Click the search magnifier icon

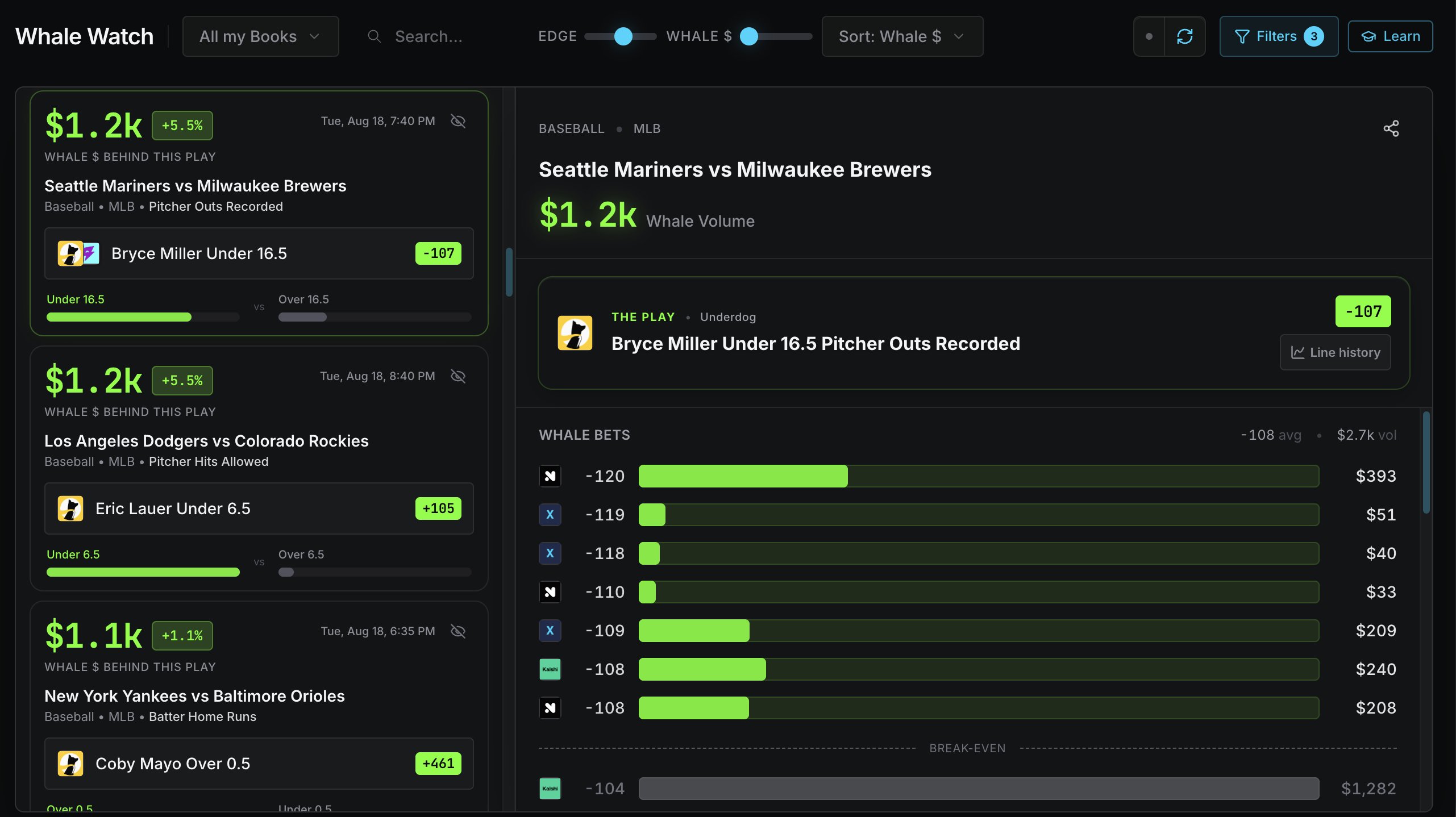(374, 36)
